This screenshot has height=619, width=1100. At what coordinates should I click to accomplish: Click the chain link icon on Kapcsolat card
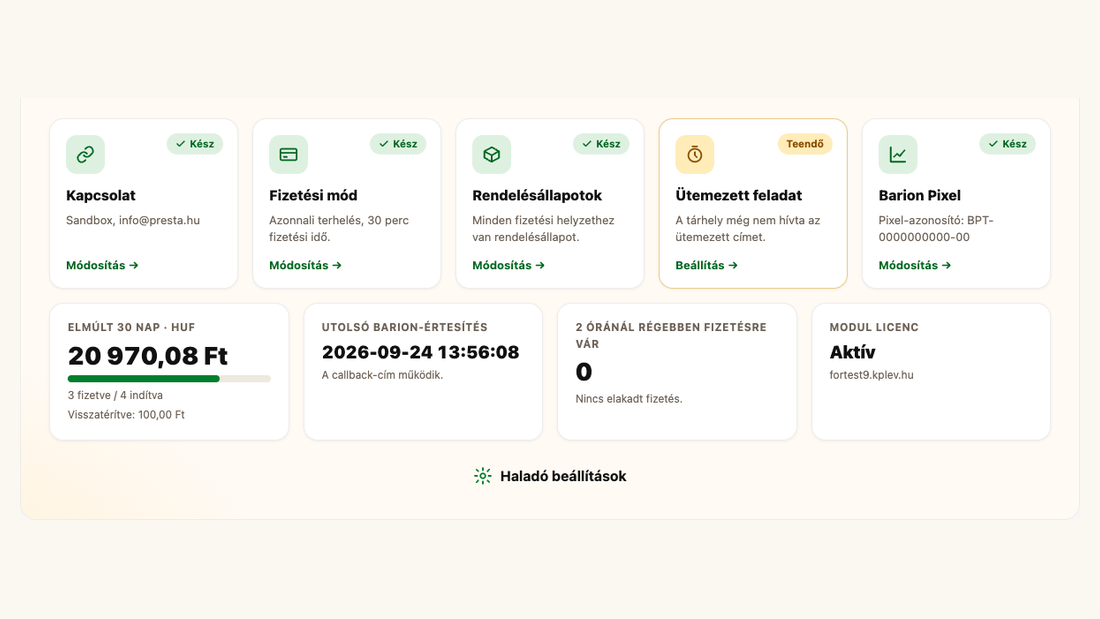[85, 154]
